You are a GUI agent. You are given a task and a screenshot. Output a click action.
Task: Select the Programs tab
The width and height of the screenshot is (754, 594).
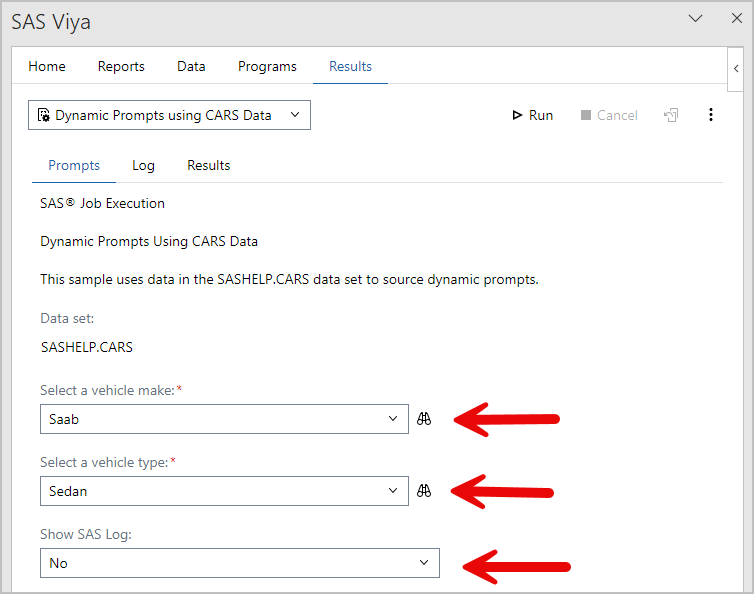267,66
